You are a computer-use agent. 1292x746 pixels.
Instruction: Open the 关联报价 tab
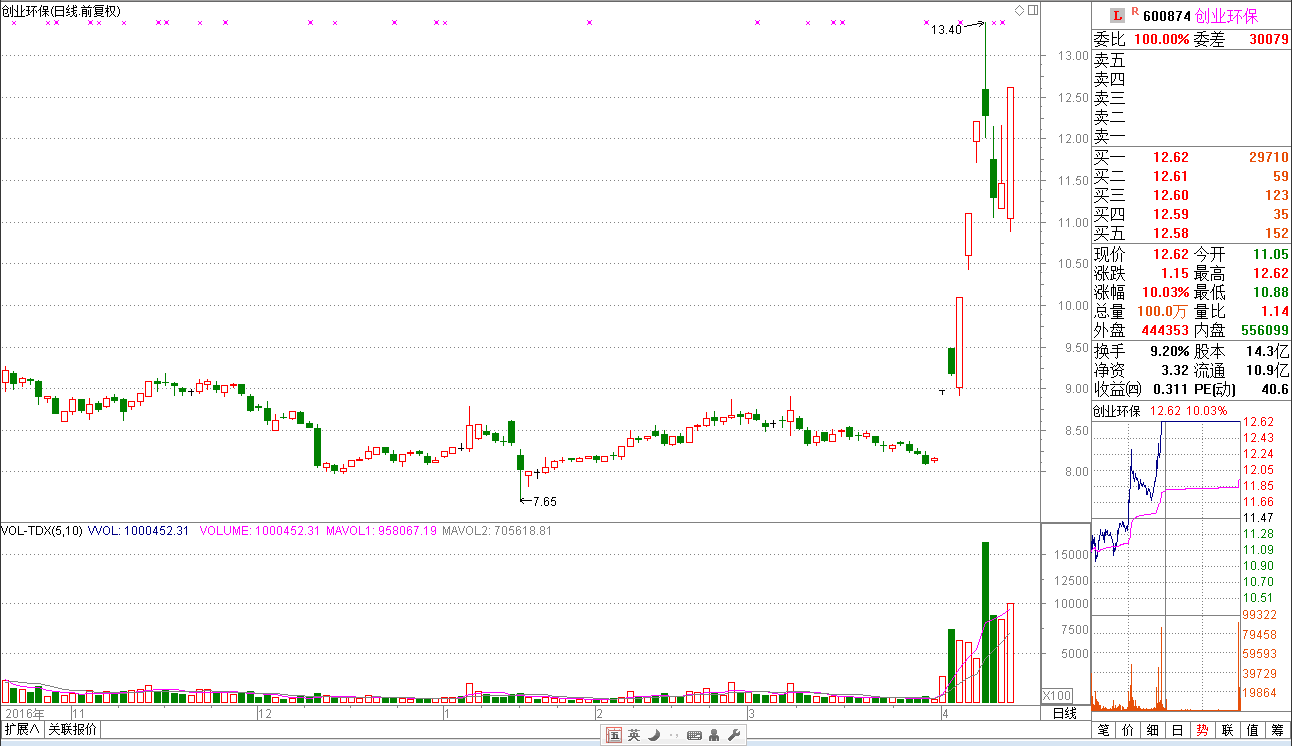pyautogui.click(x=73, y=729)
